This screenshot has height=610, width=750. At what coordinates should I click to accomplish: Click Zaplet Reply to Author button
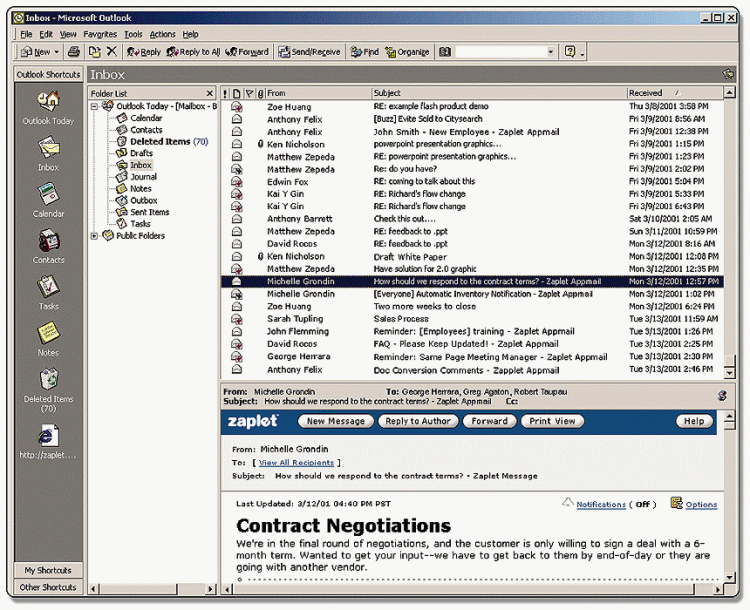(418, 421)
